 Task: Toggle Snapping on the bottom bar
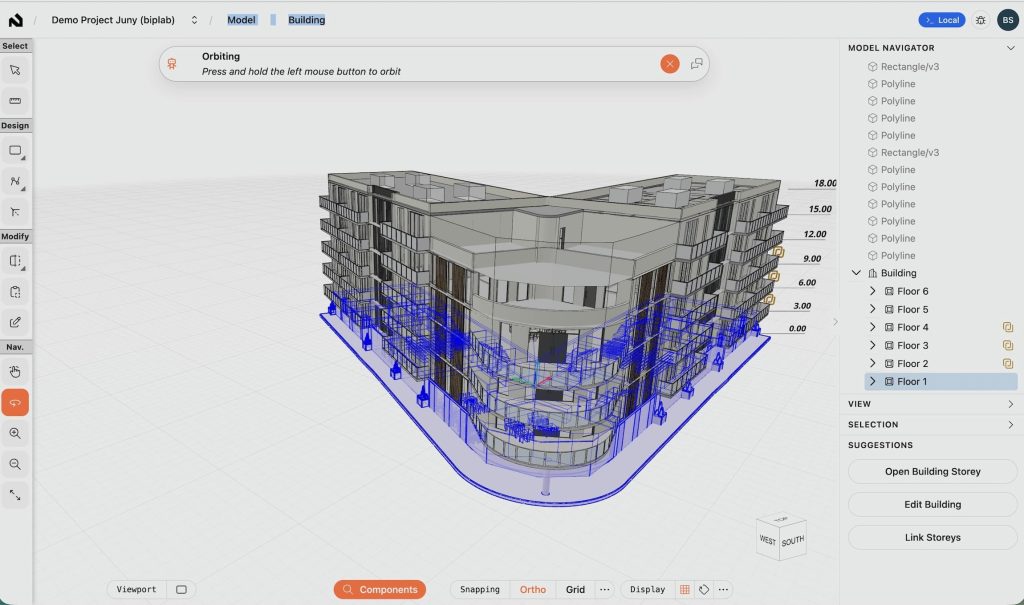[479, 589]
